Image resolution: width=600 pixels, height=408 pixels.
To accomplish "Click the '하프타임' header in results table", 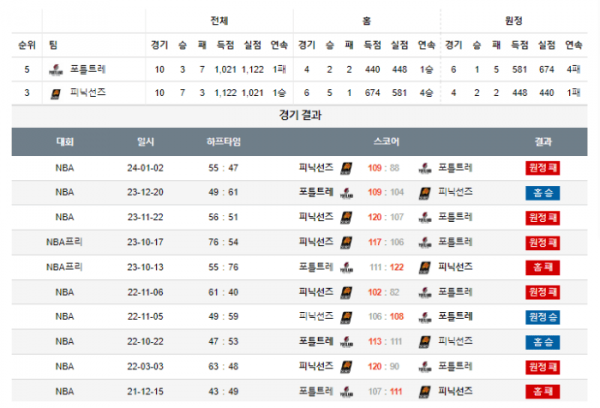I will click(x=223, y=142).
